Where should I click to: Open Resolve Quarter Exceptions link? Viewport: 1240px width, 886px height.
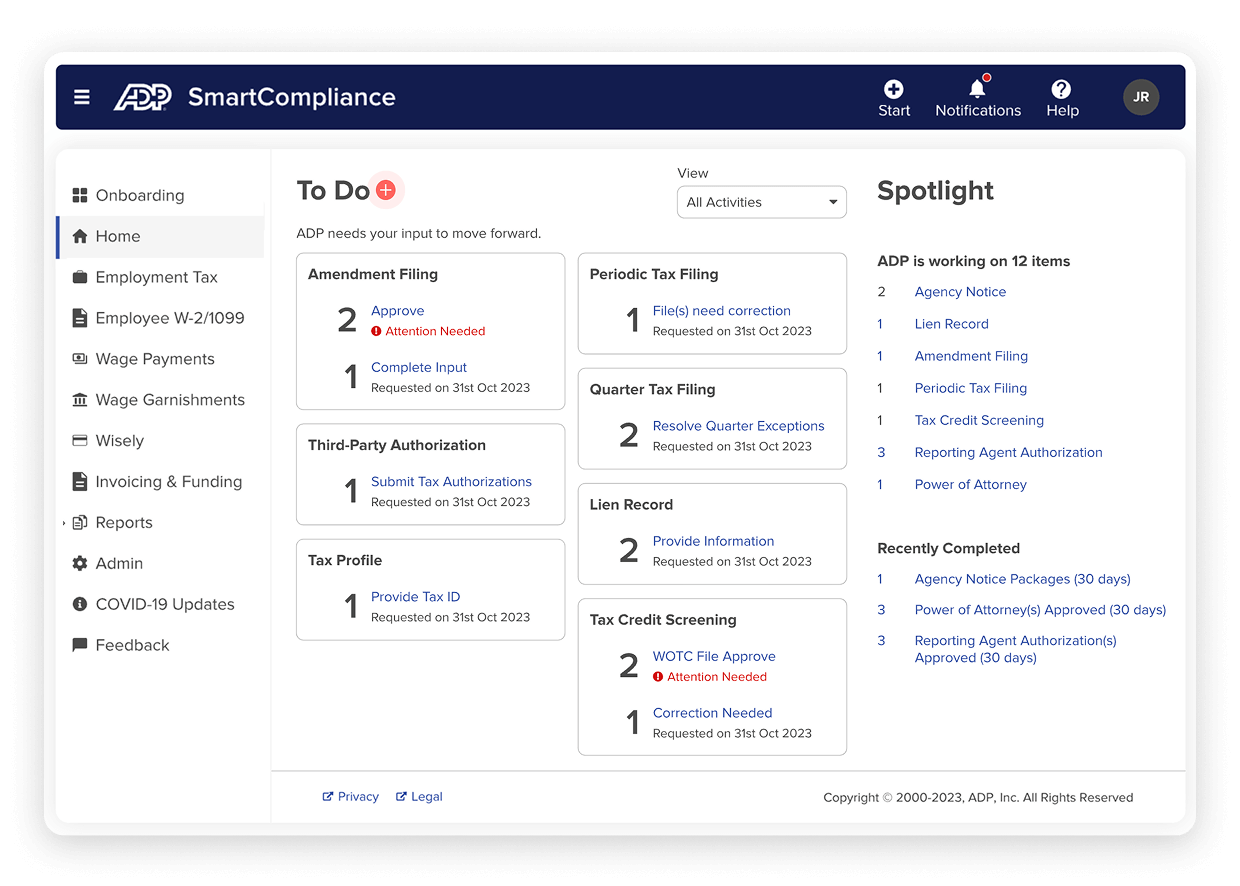tap(738, 426)
